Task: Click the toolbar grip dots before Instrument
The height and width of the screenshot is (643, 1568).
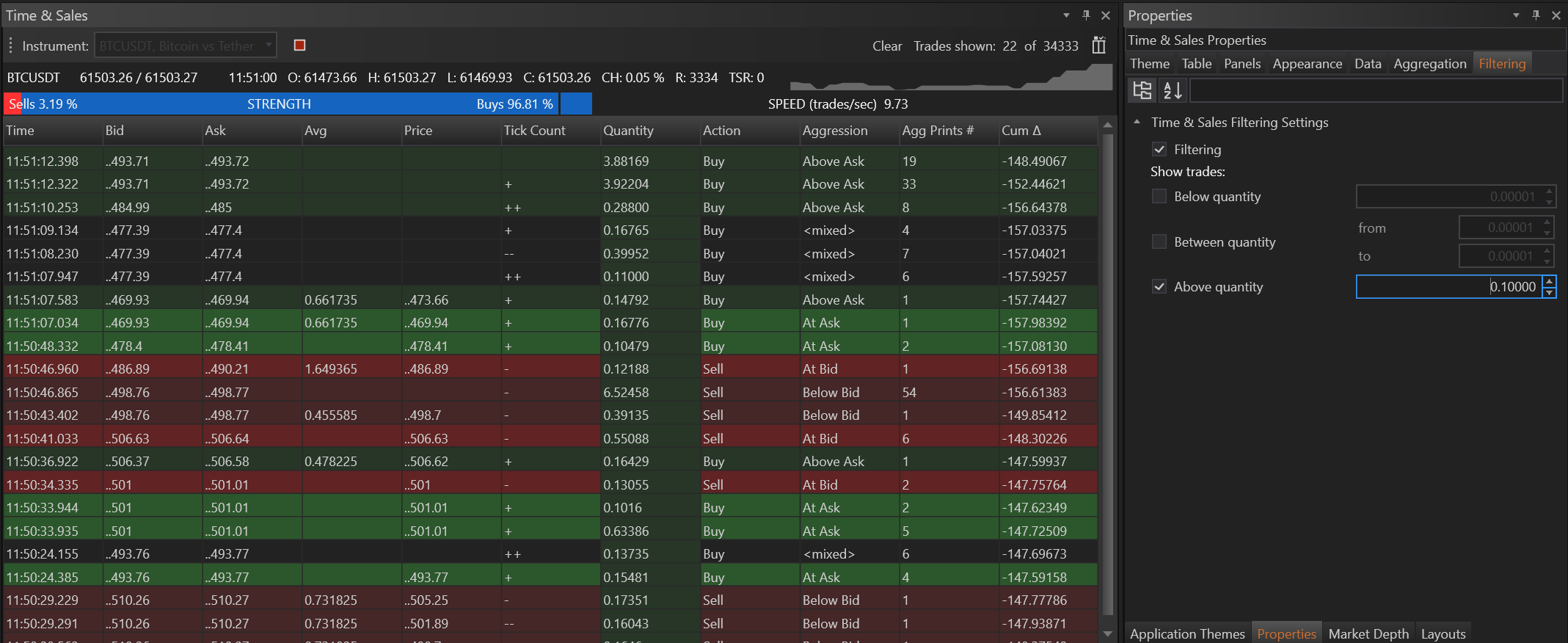Action: point(11,46)
